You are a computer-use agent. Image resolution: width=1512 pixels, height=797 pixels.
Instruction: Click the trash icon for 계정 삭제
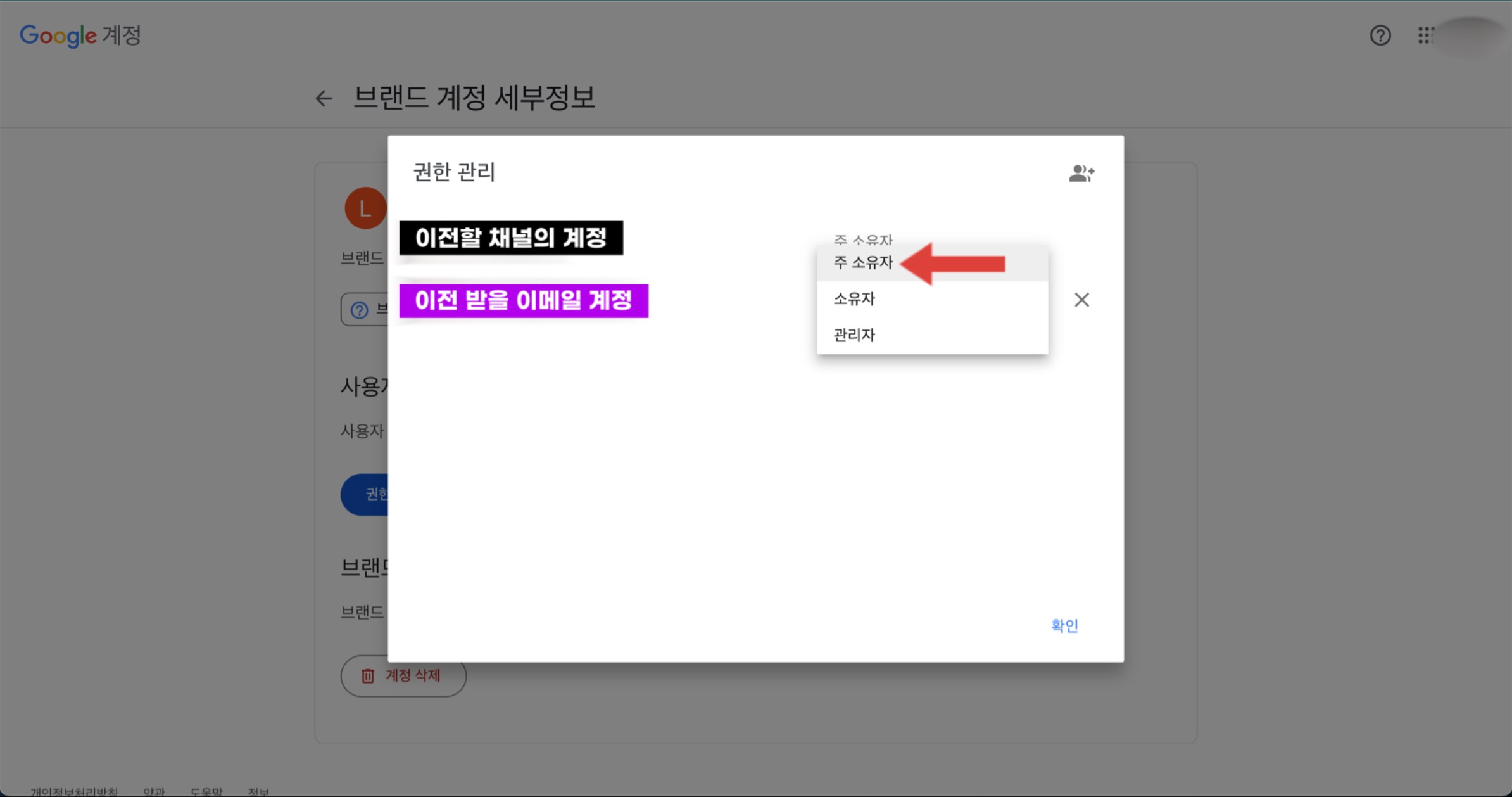368,676
